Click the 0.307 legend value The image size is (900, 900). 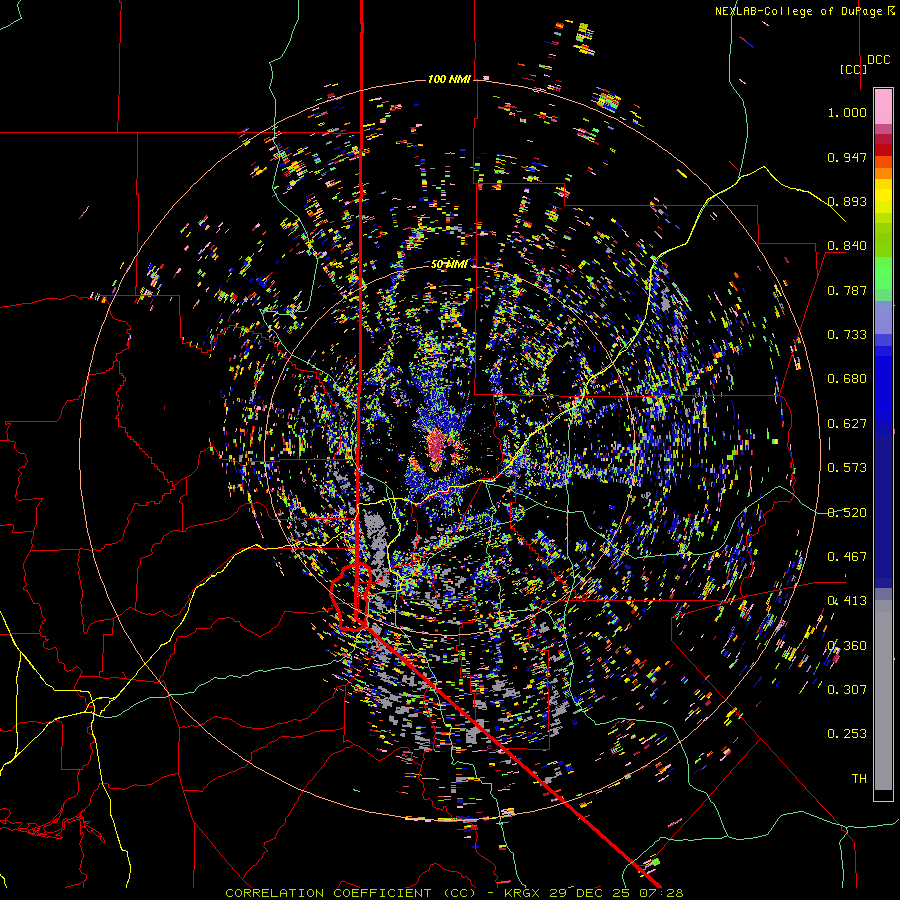(x=847, y=690)
